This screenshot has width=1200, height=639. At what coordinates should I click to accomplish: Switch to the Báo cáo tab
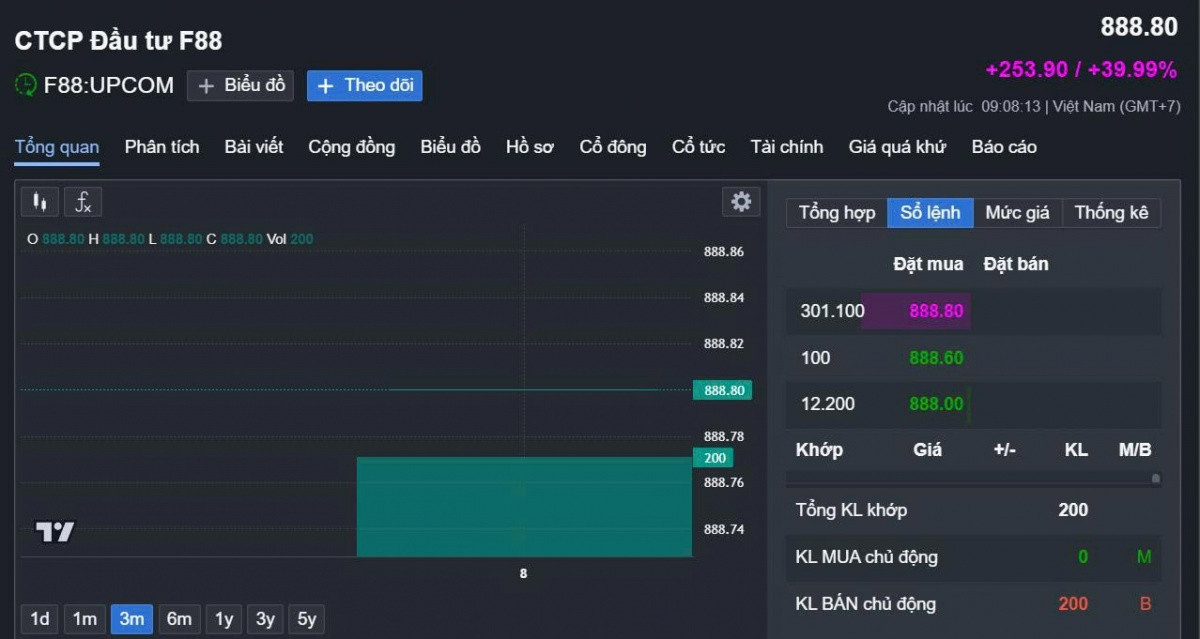(x=1004, y=147)
